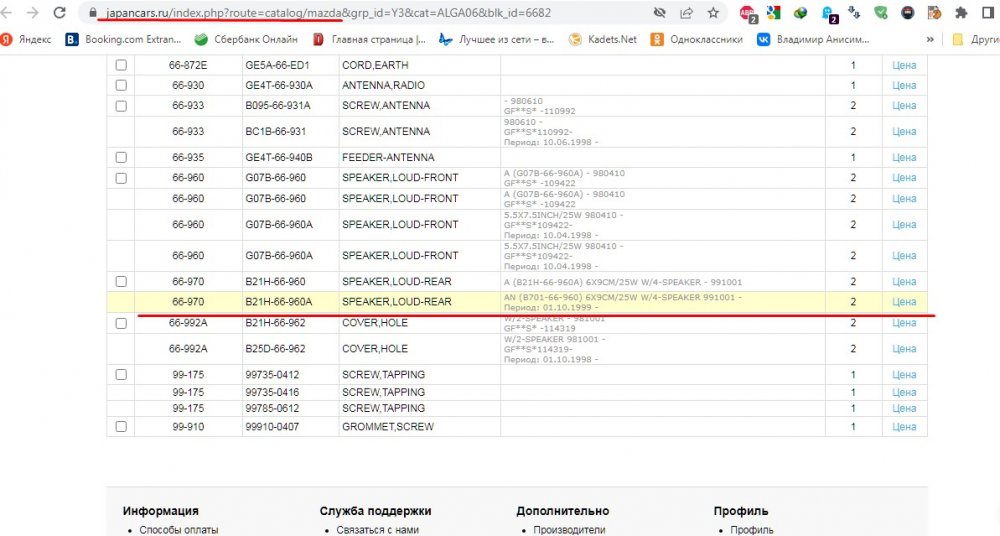Viewport: 1000px width, 536px height.
Task: Click Цена link for ANTENNA,RADIO
Action: pyautogui.click(x=904, y=85)
